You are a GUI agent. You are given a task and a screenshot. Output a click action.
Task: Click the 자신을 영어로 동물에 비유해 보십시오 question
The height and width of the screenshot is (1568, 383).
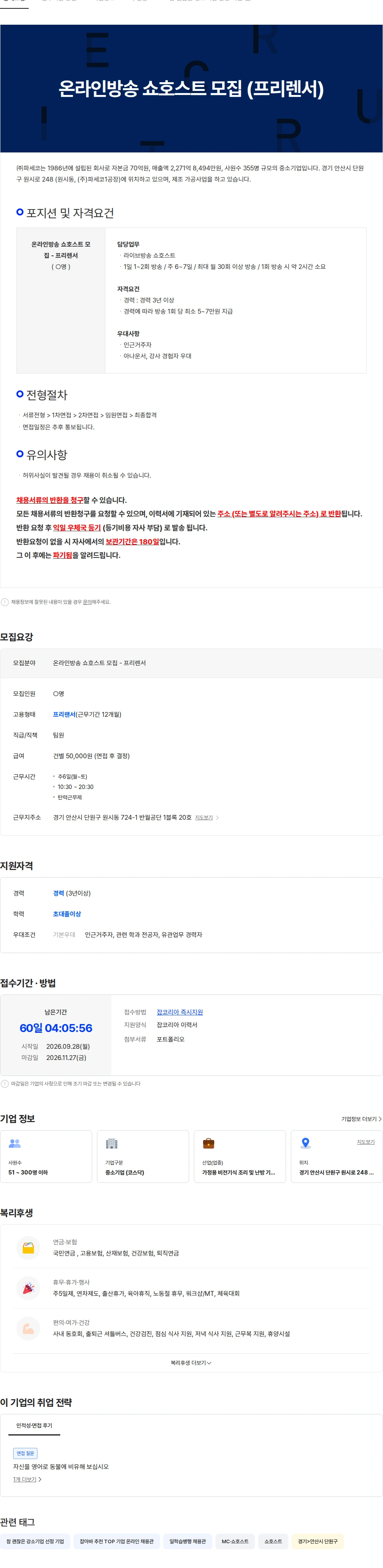(61, 1466)
